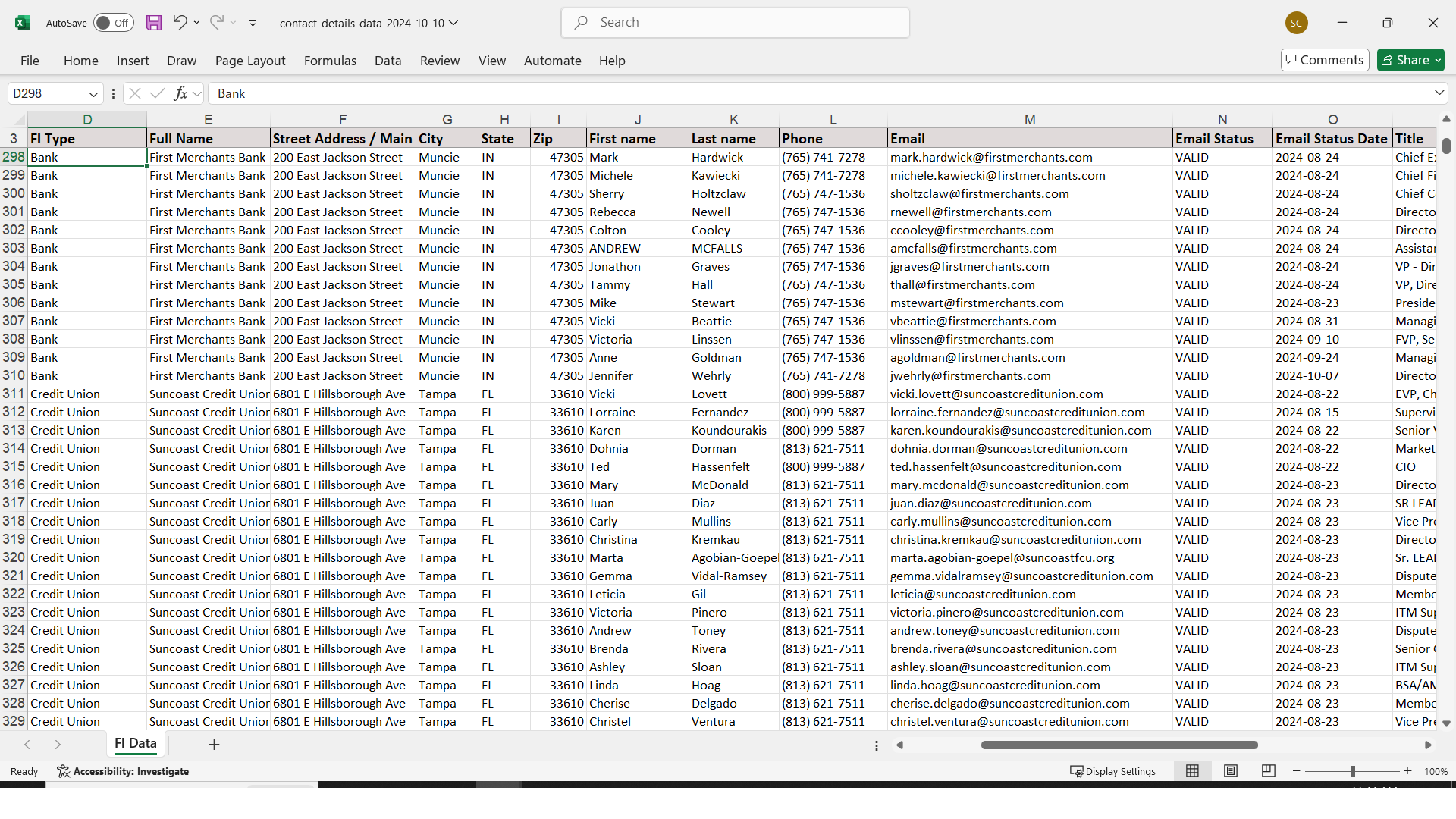
Task: Click the Email Status header cell
Action: click(1222, 138)
